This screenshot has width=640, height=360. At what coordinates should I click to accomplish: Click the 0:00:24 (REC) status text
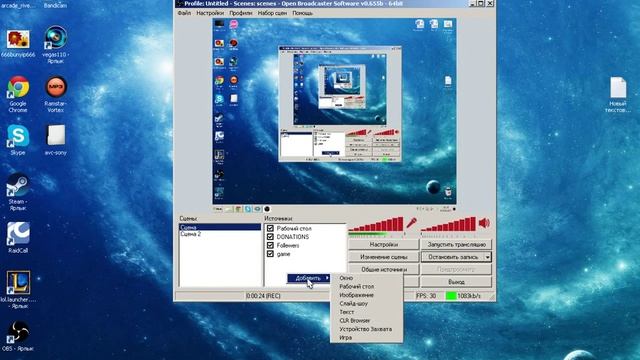263,296
